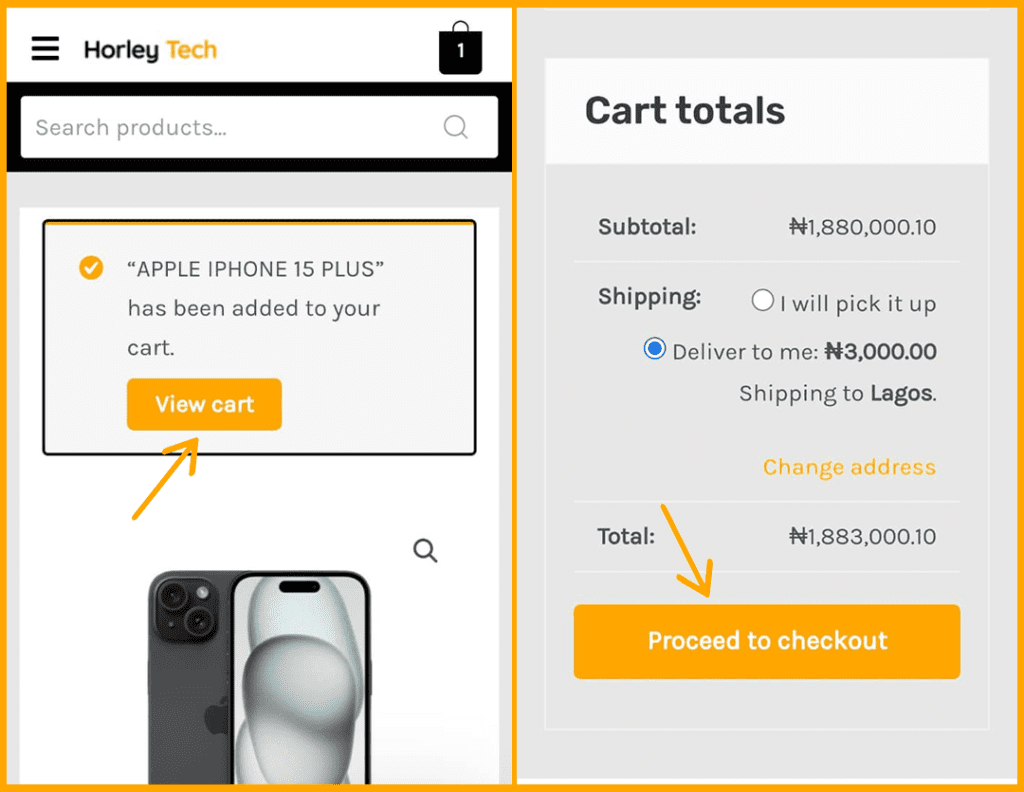Click the Horley Tech logo

(150, 50)
